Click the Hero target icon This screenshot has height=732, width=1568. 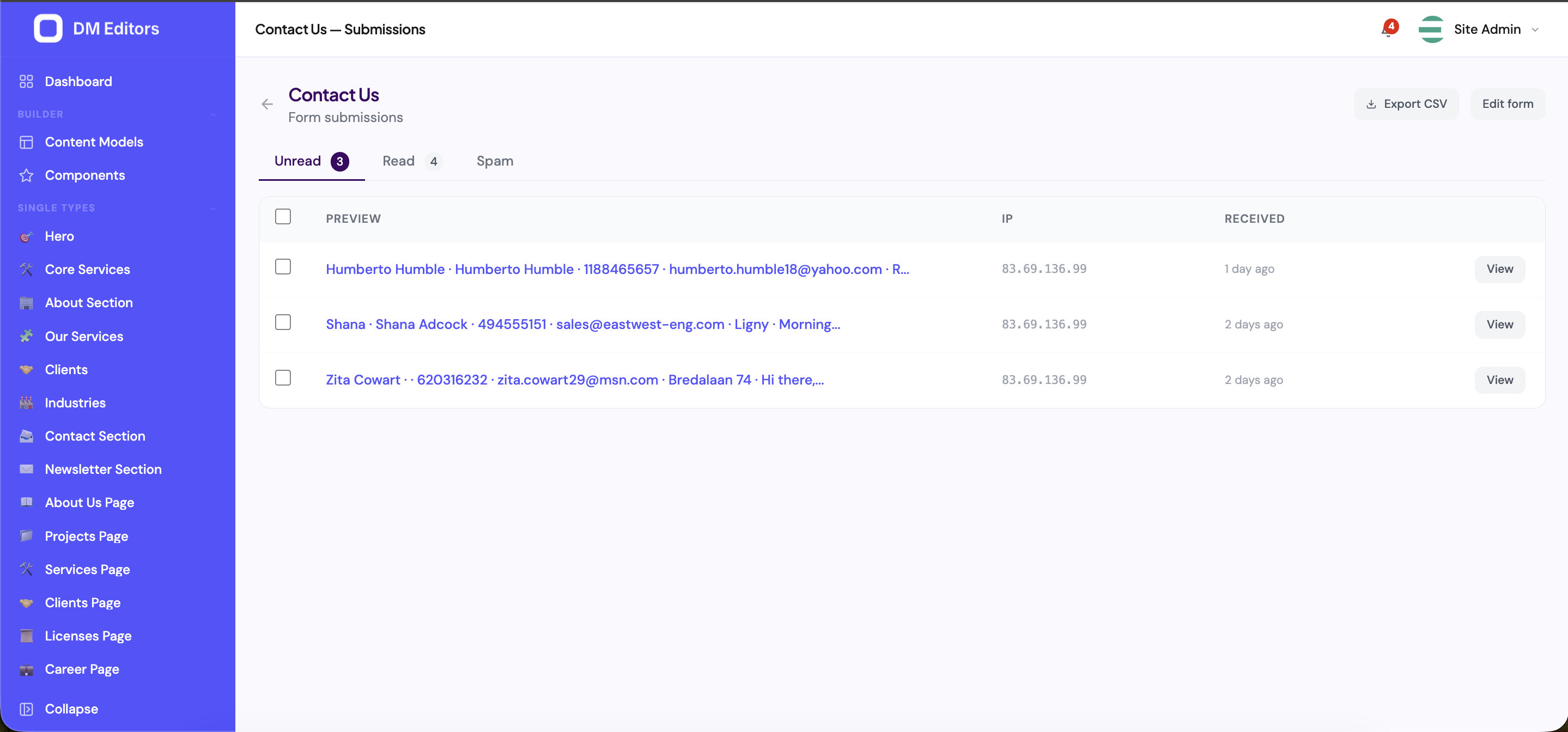coord(26,236)
